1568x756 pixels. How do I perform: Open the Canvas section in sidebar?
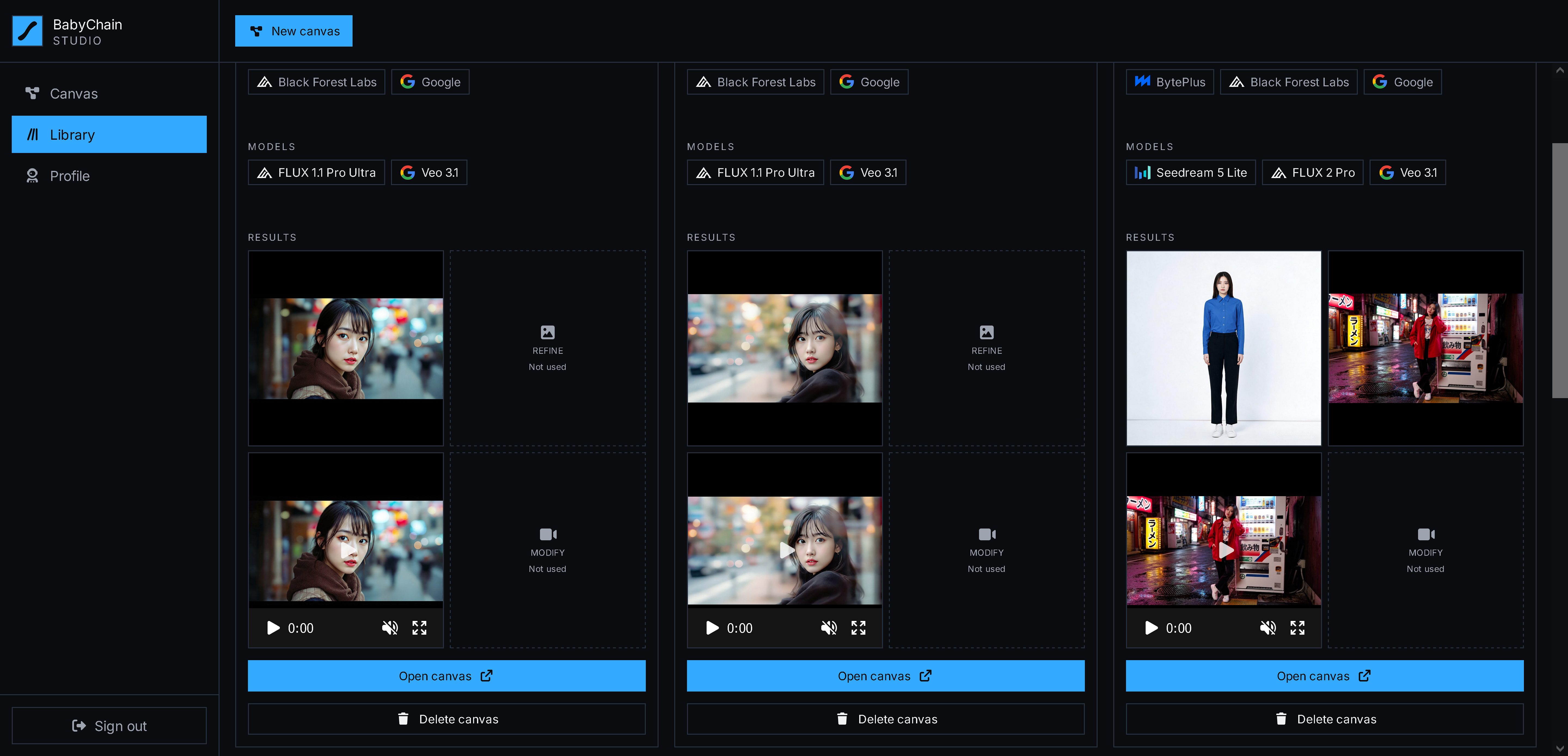(x=109, y=93)
